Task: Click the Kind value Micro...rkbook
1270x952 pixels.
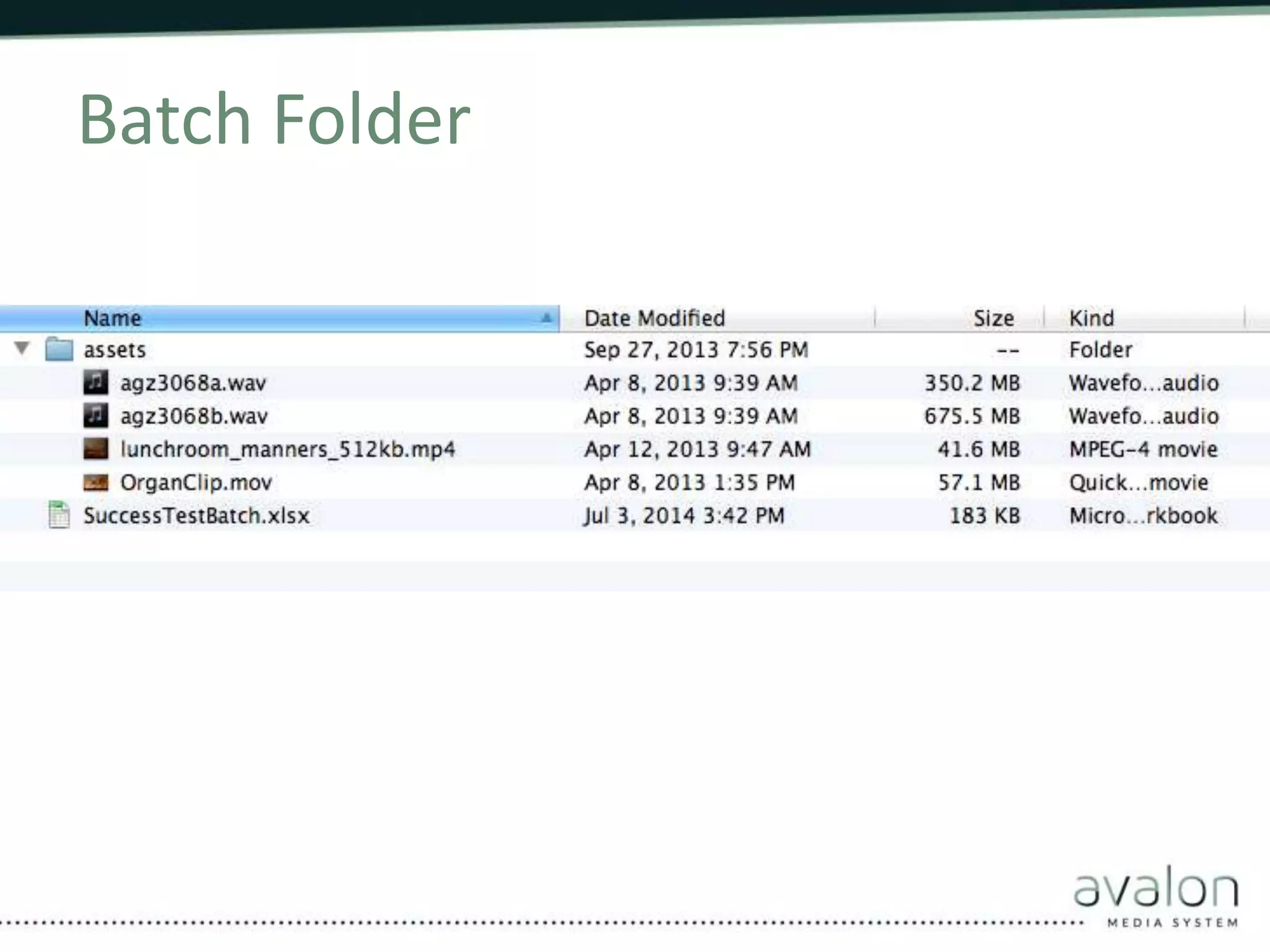Action: [x=1143, y=516]
